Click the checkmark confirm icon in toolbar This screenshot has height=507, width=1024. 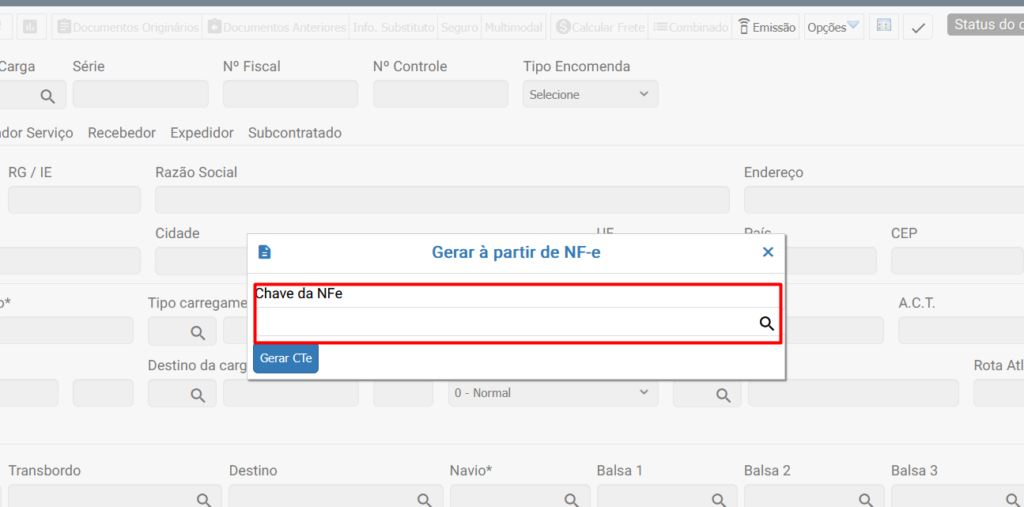coord(918,27)
